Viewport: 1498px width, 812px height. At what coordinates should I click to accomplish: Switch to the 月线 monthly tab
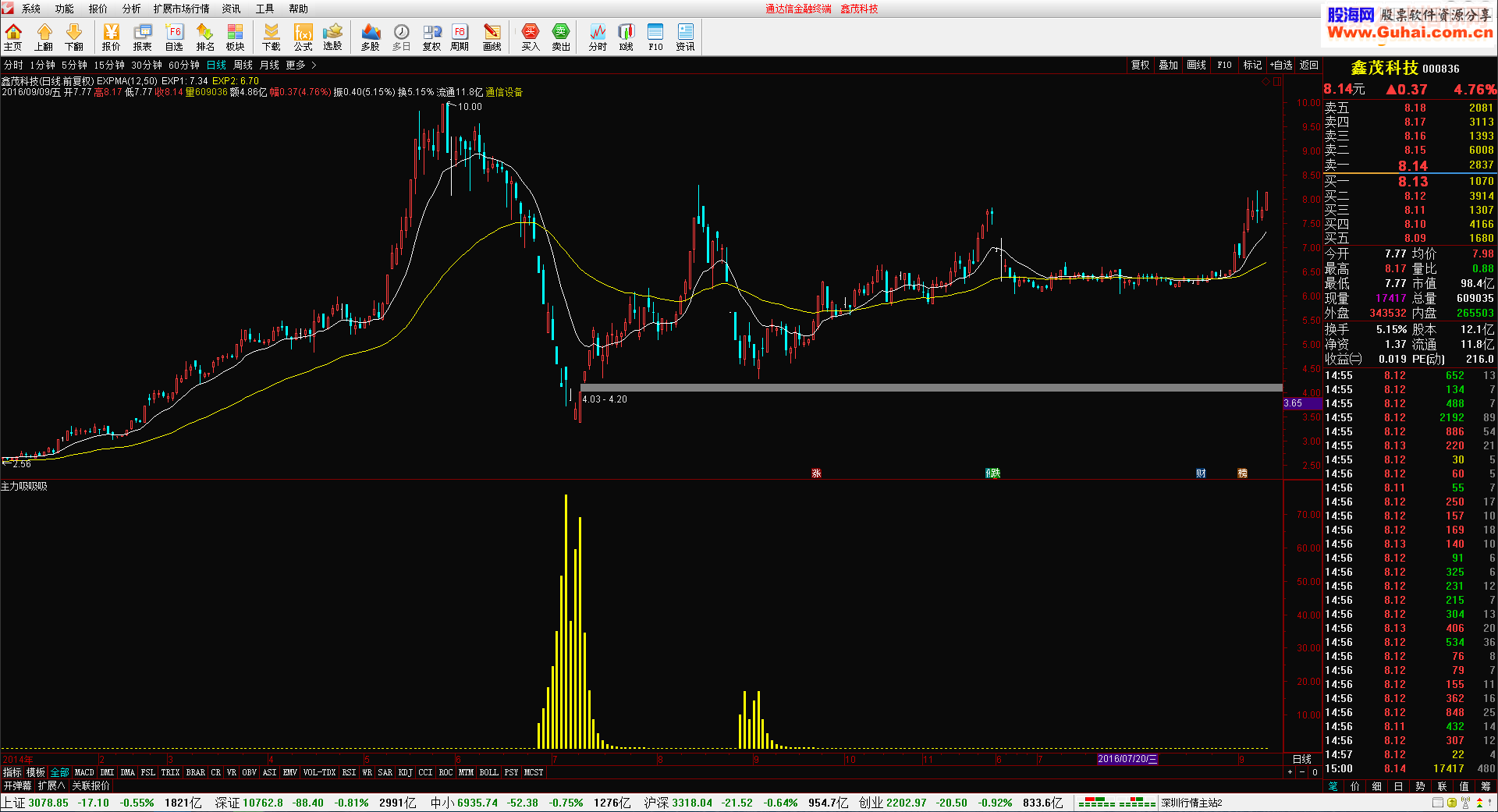coord(269,65)
